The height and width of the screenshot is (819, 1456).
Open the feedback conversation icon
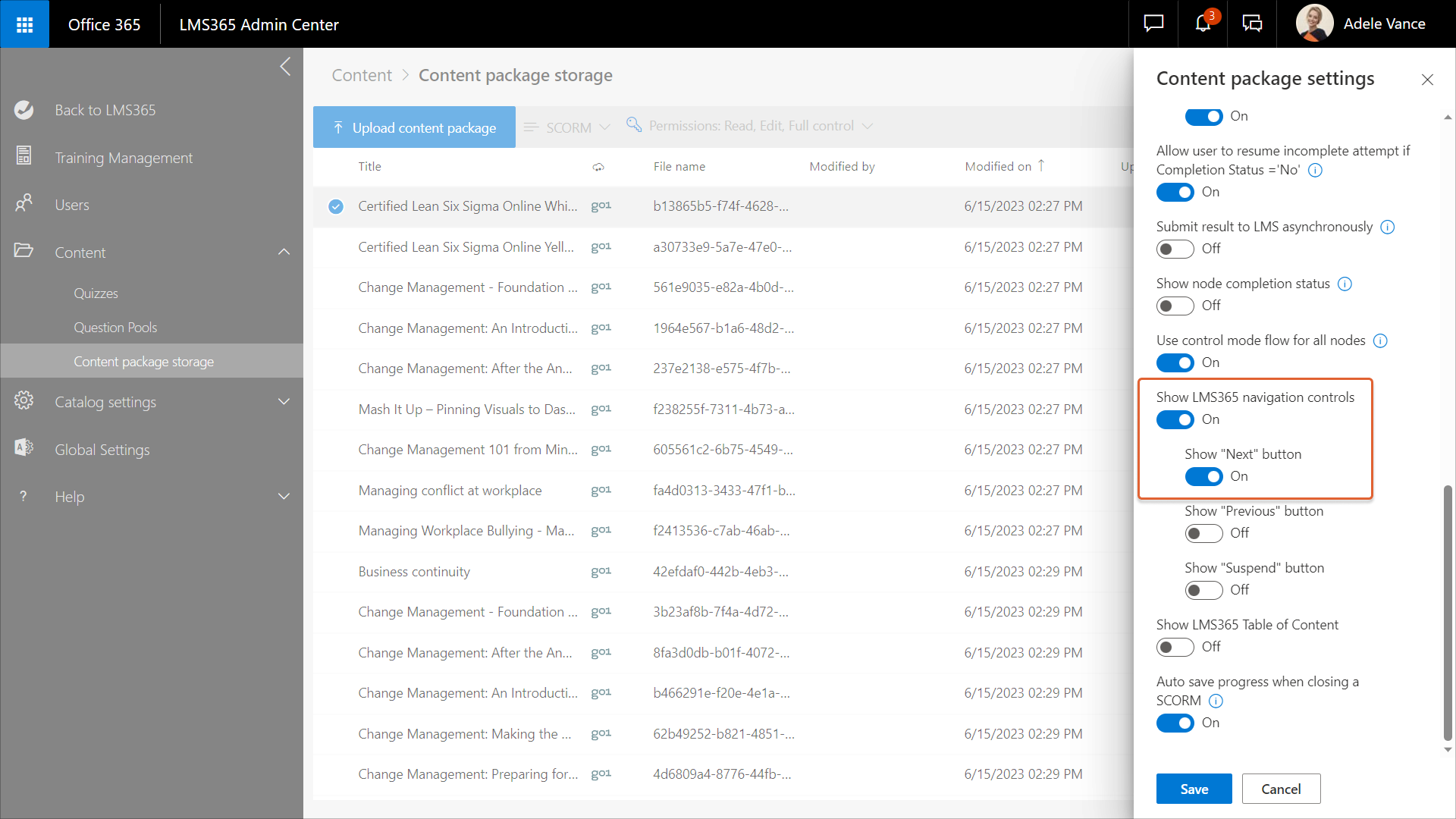[1252, 24]
